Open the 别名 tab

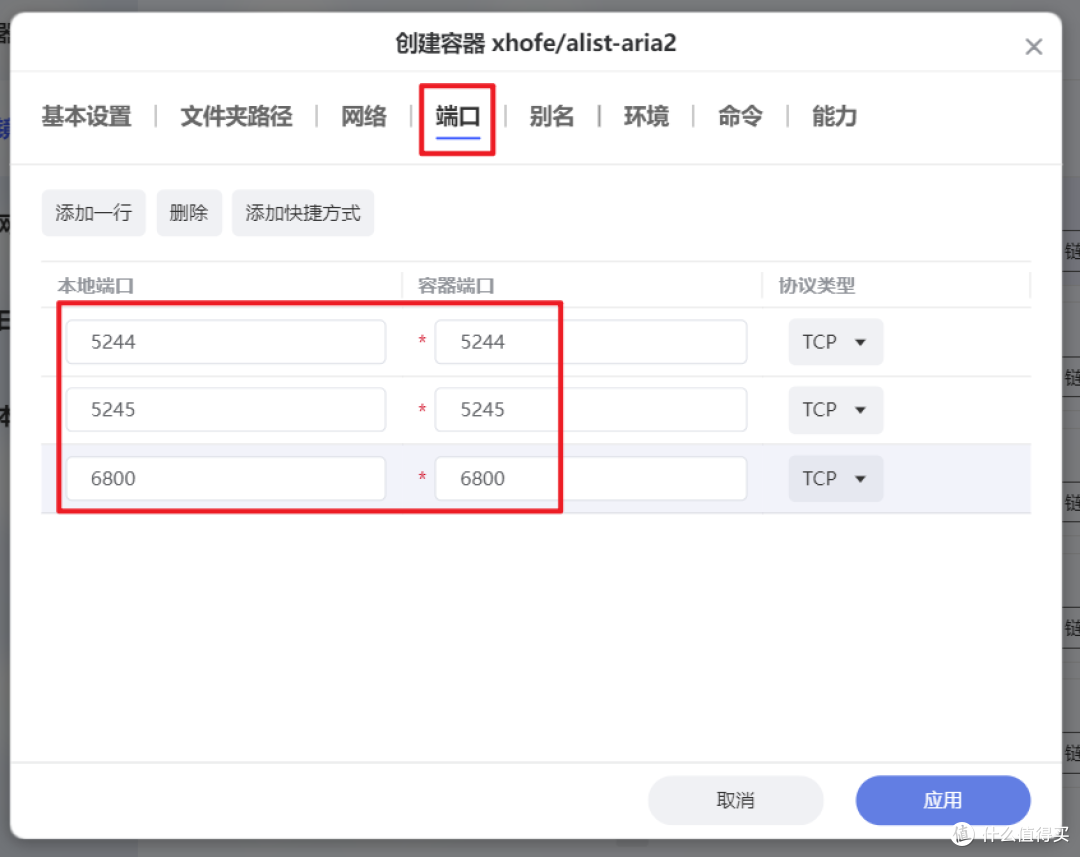point(552,116)
